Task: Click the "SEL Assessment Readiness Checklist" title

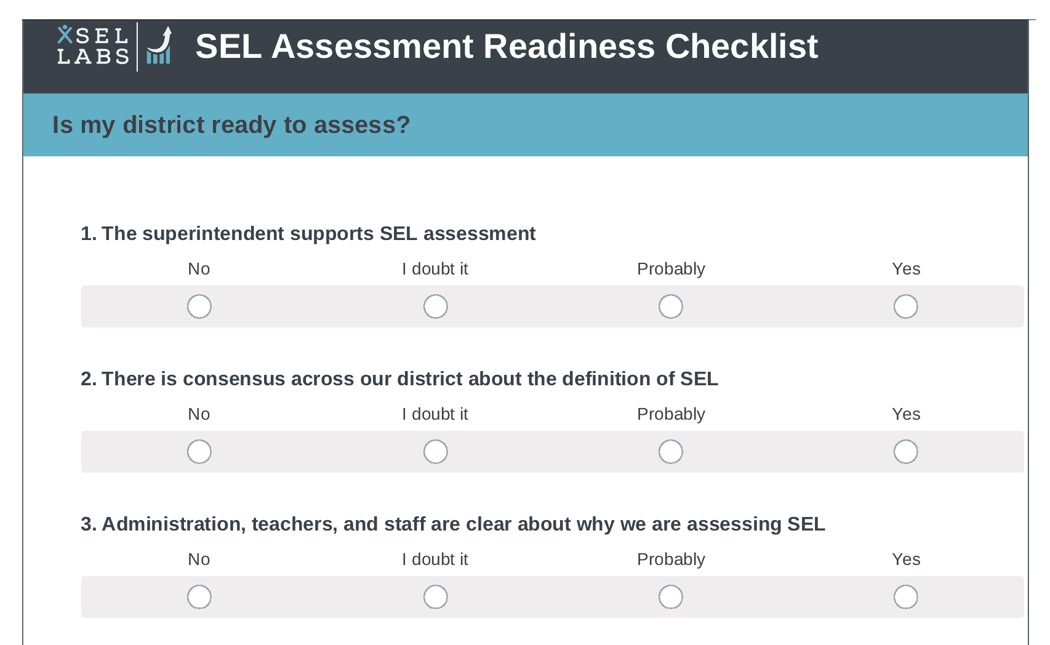Action: (506, 46)
